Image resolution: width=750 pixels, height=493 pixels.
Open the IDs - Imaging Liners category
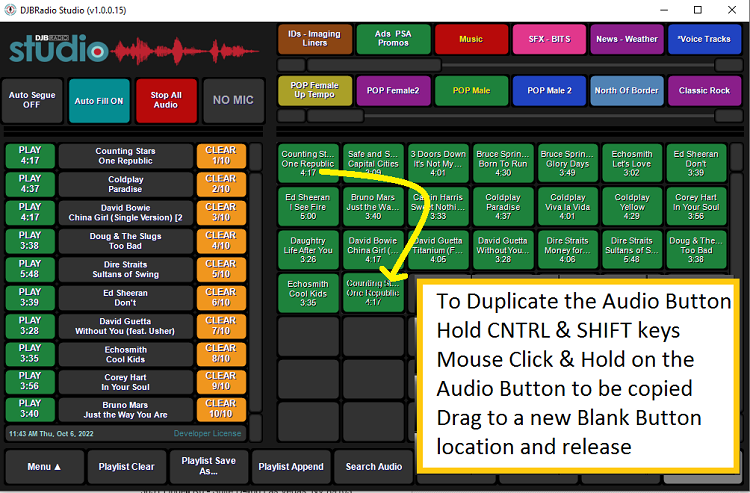pyautogui.click(x=315, y=39)
